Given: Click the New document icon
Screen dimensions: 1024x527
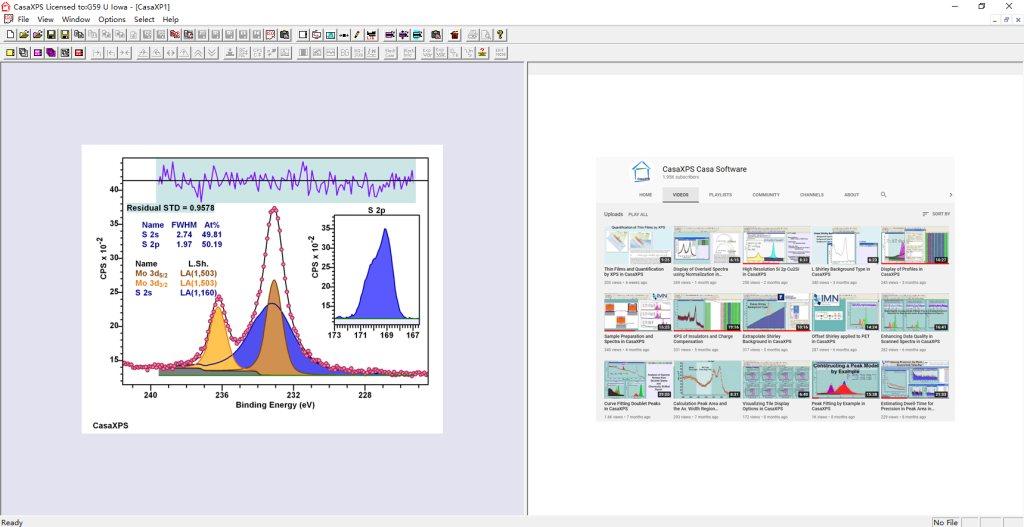Looking at the screenshot, I should [x=10, y=35].
